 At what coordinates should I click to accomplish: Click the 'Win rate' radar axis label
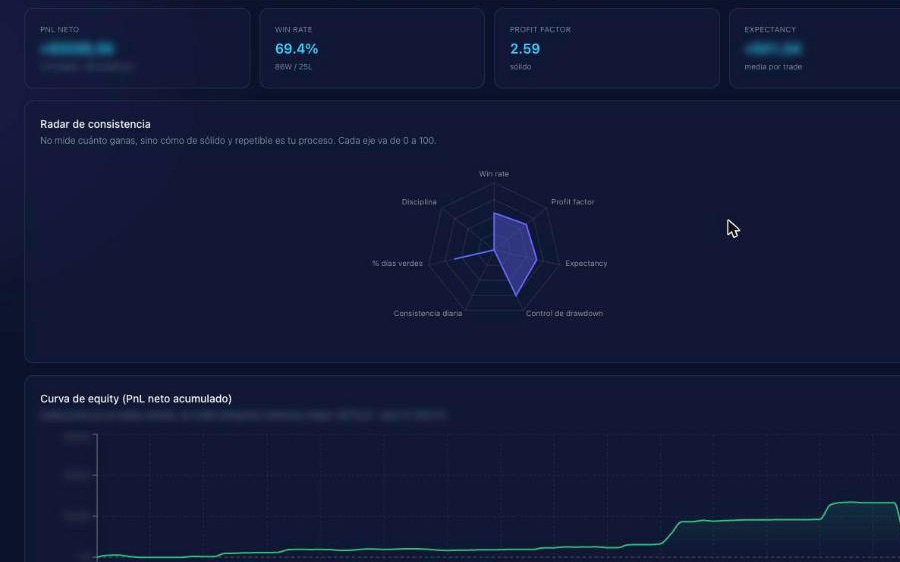pyautogui.click(x=494, y=173)
